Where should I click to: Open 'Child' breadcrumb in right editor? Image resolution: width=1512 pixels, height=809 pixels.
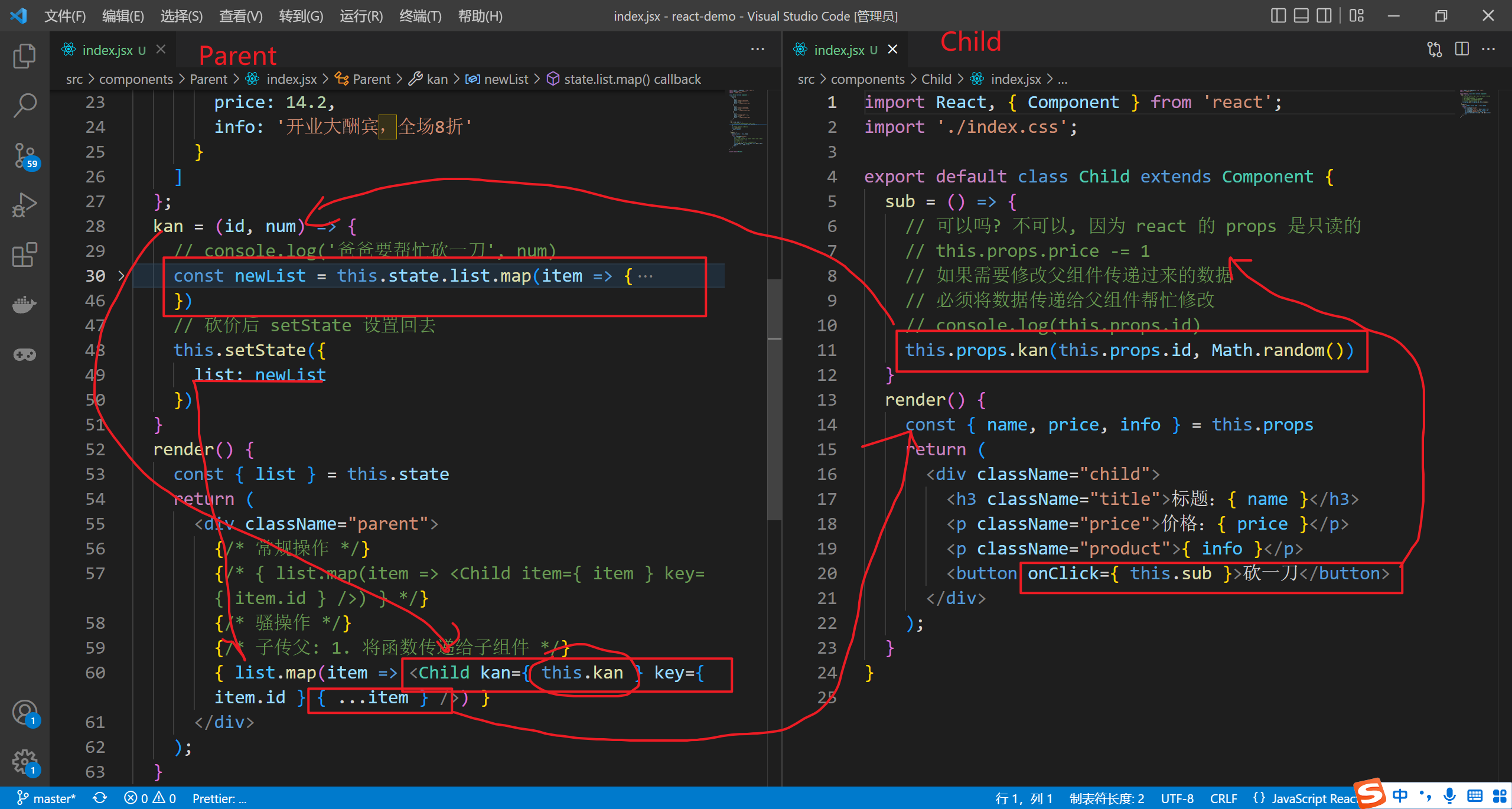pos(936,79)
